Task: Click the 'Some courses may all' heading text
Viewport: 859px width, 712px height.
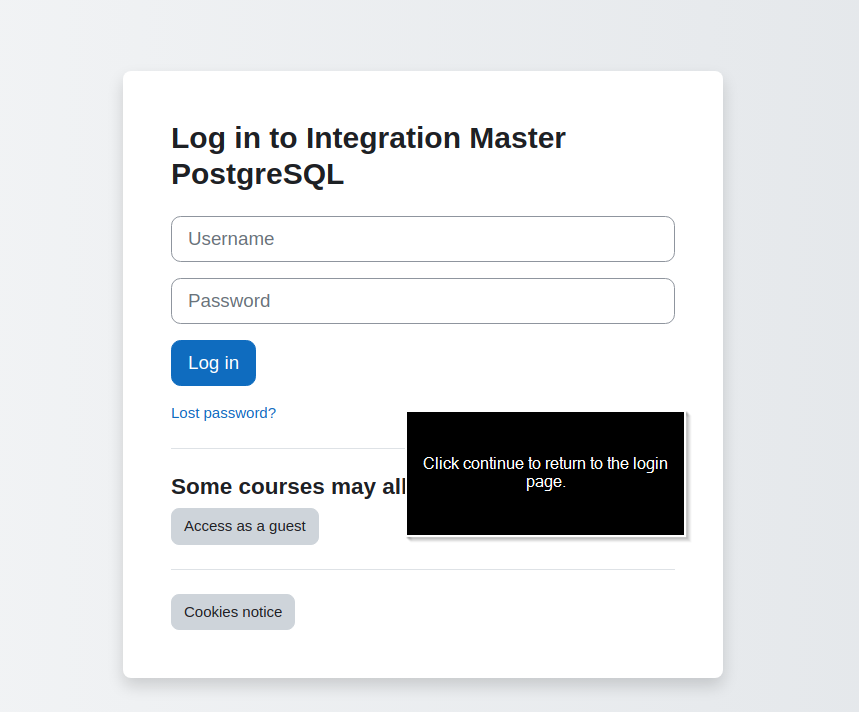Action: [x=289, y=486]
